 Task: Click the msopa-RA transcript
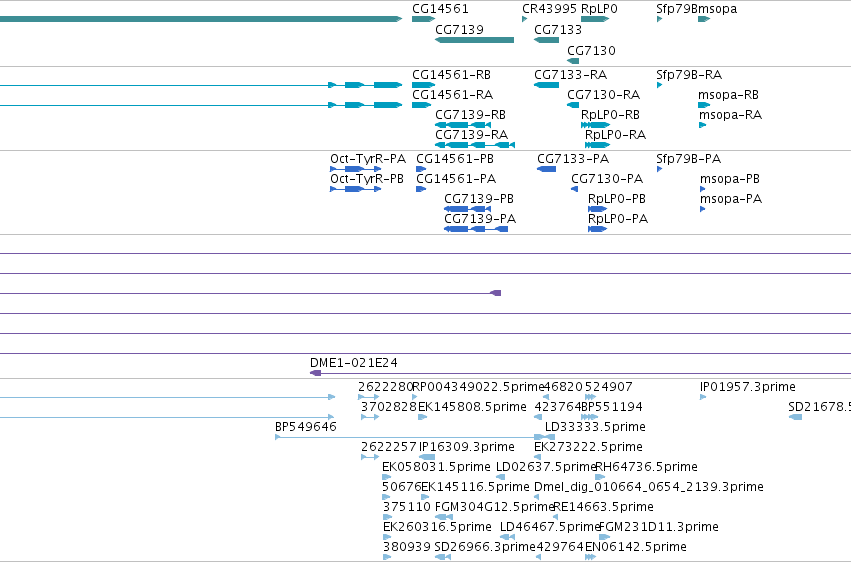[702, 125]
